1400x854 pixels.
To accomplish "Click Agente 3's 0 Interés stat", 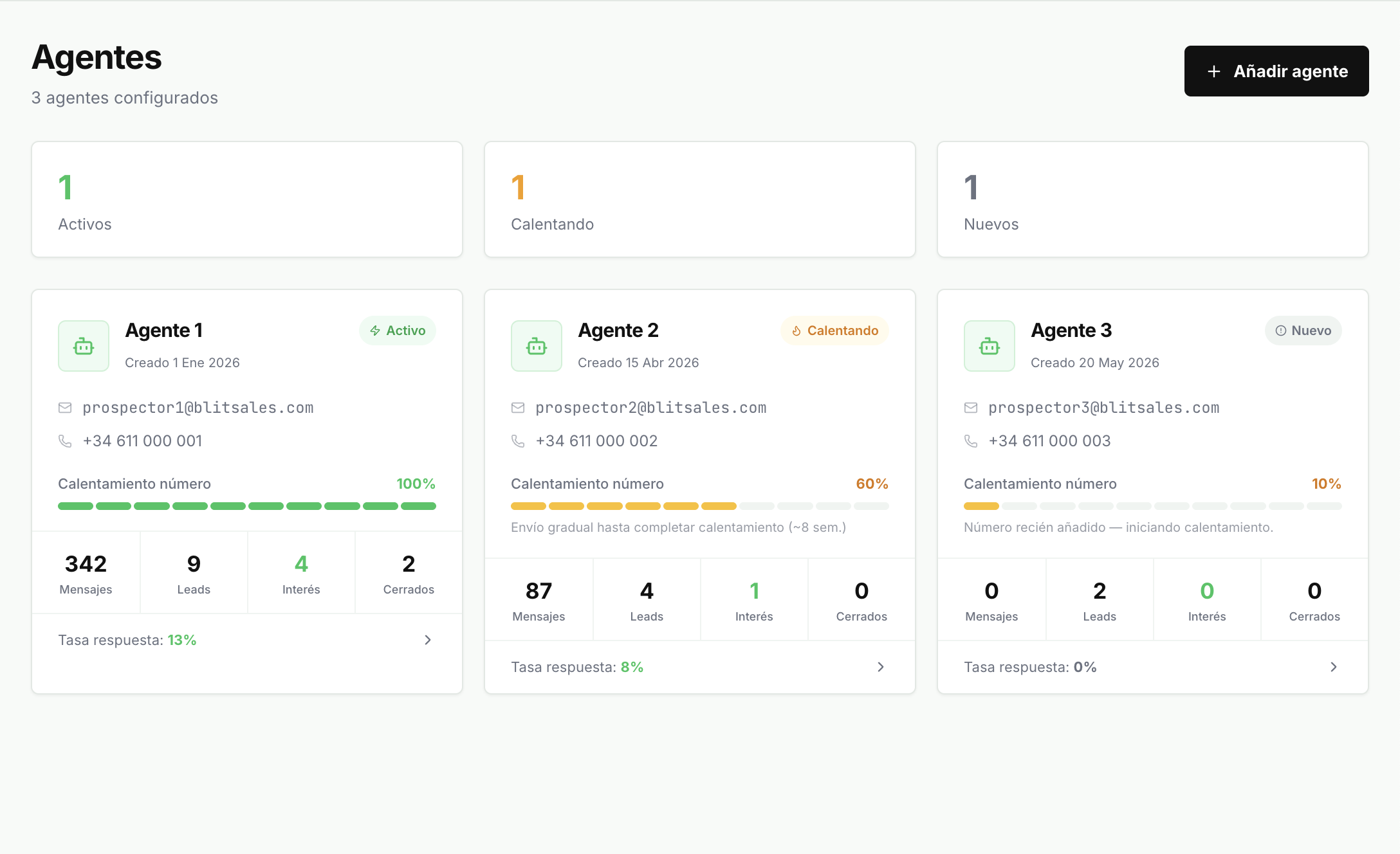I will click(1207, 600).
